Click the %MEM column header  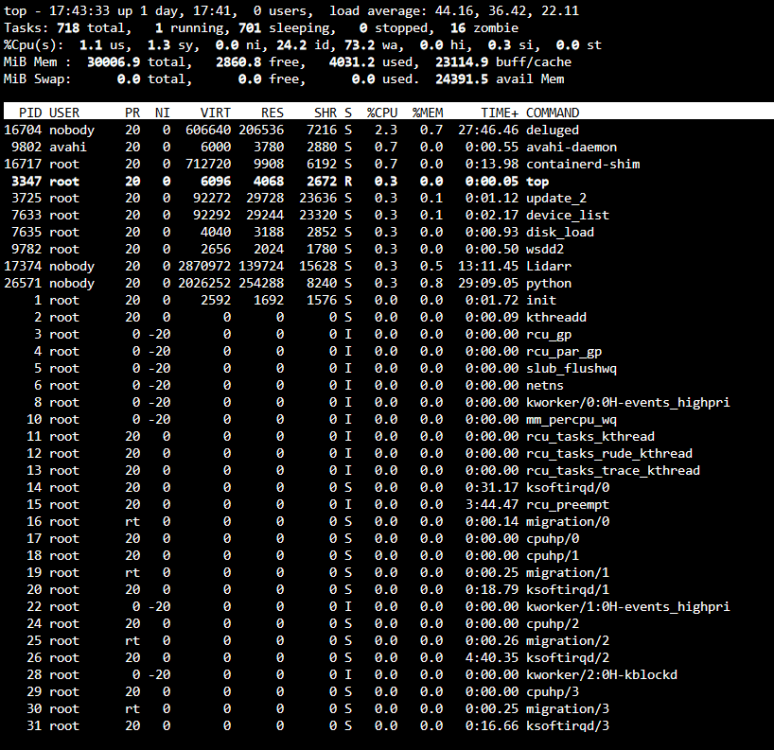pos(427,113)
